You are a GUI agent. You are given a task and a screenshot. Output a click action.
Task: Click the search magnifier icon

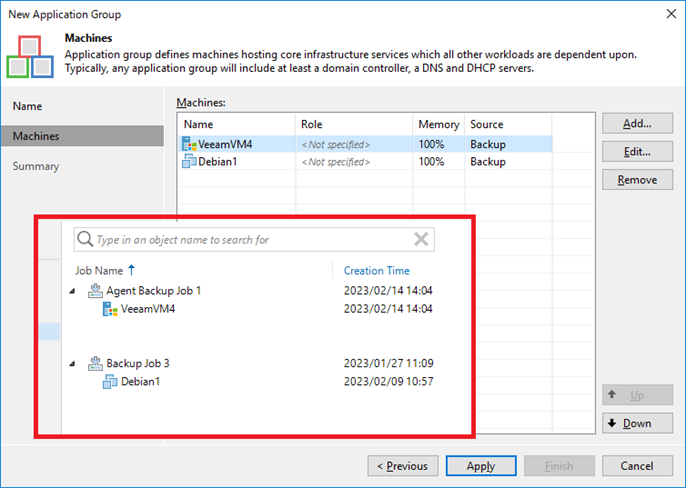pyautogui.click(x=85, y=239)
